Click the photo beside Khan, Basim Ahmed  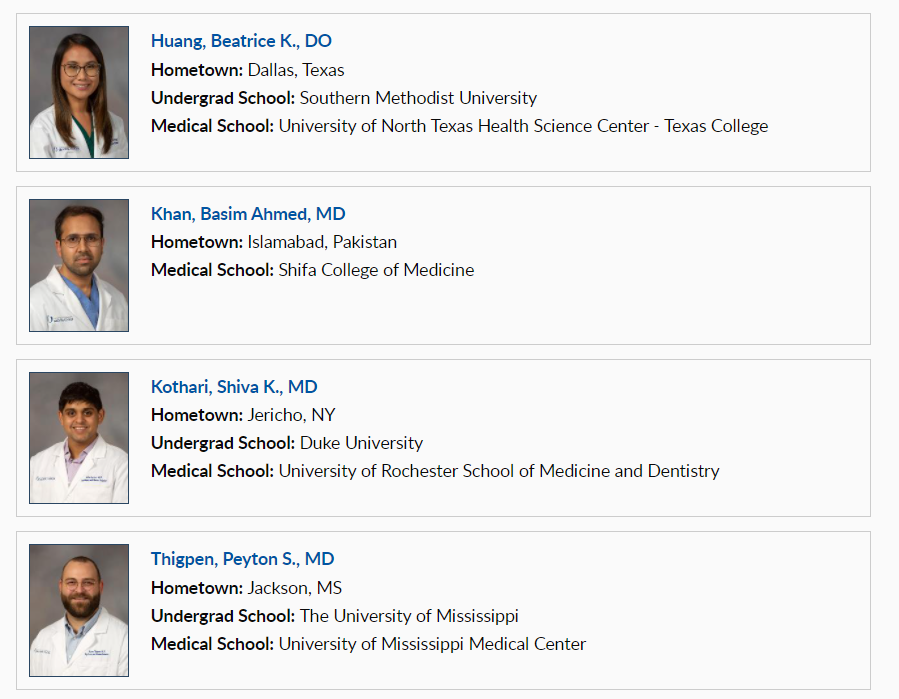[79, 265]
